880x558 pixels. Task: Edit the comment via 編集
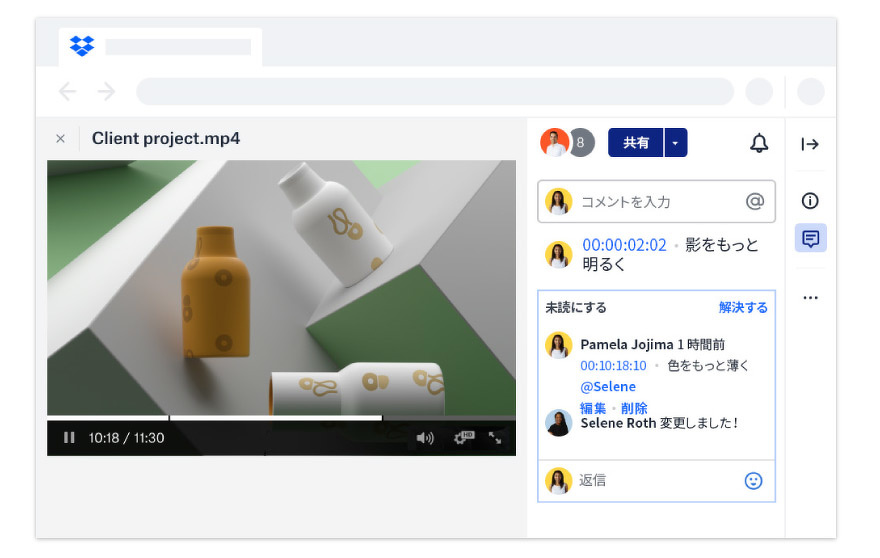coord(593,408)
